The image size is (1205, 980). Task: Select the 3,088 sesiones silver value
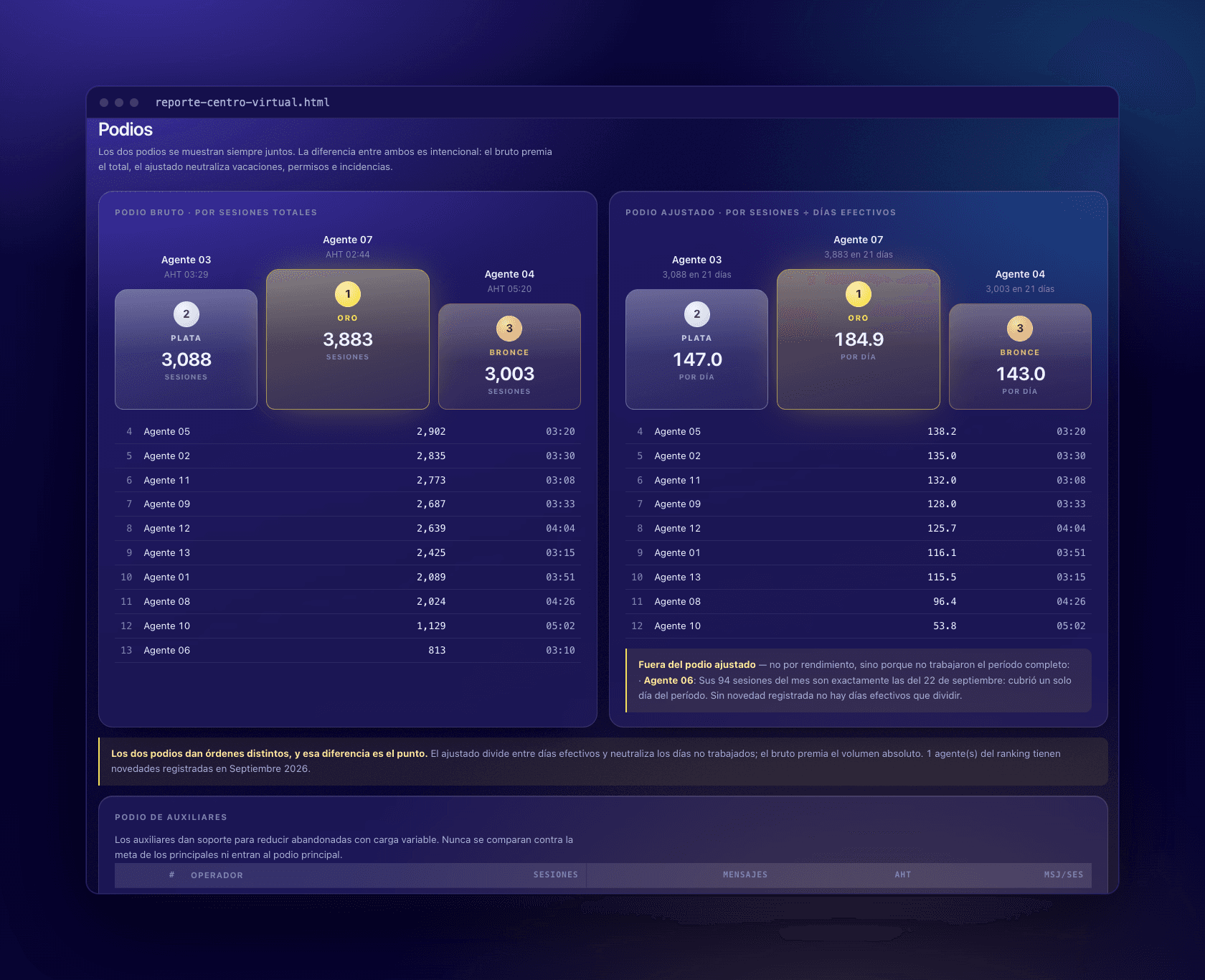186,359
